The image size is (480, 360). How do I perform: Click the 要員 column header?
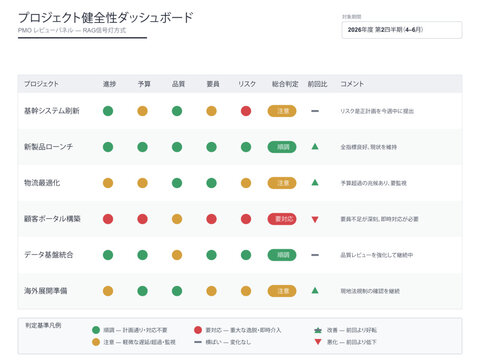coord(213,84)
